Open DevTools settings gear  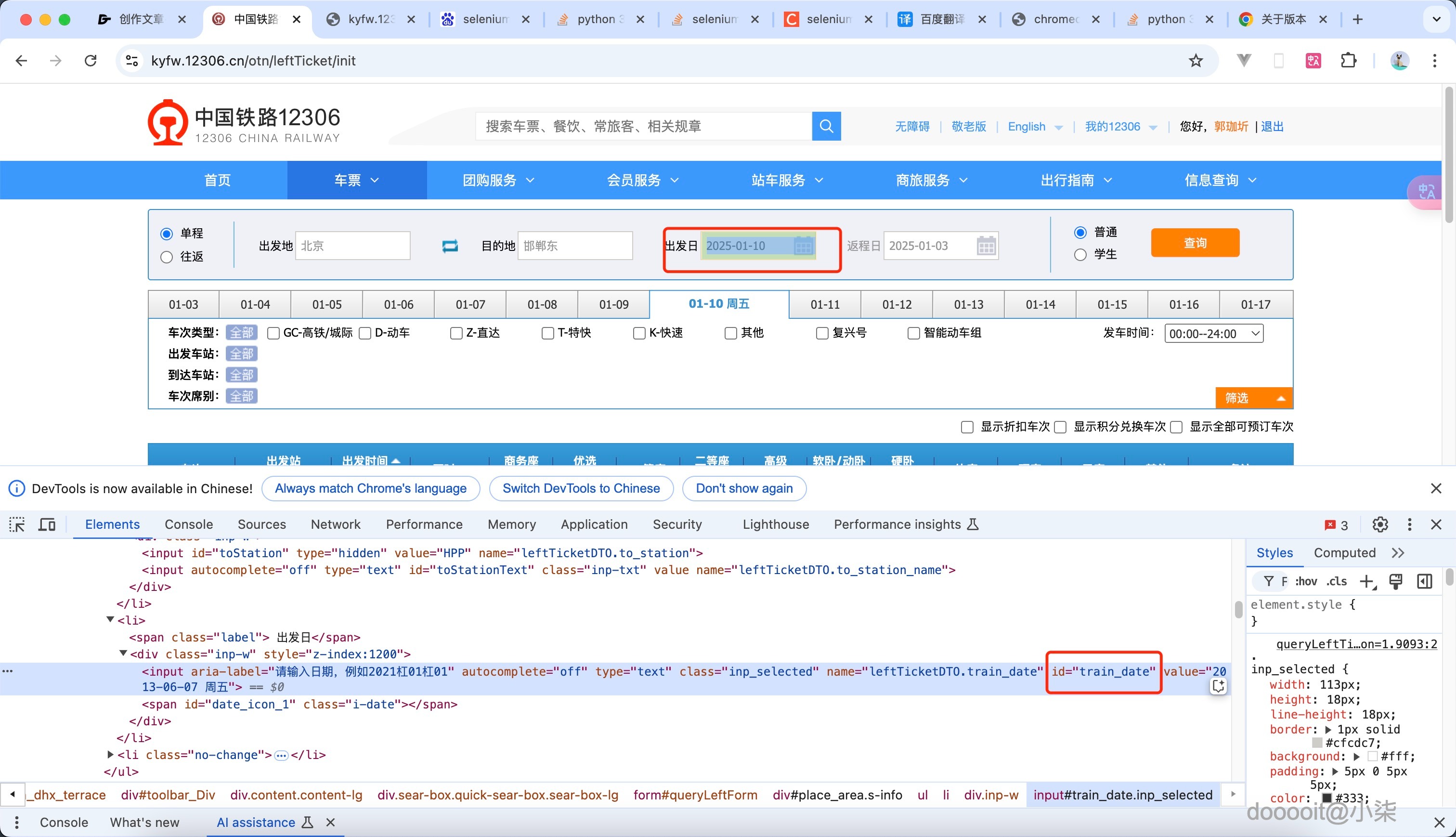[1380, 524]
